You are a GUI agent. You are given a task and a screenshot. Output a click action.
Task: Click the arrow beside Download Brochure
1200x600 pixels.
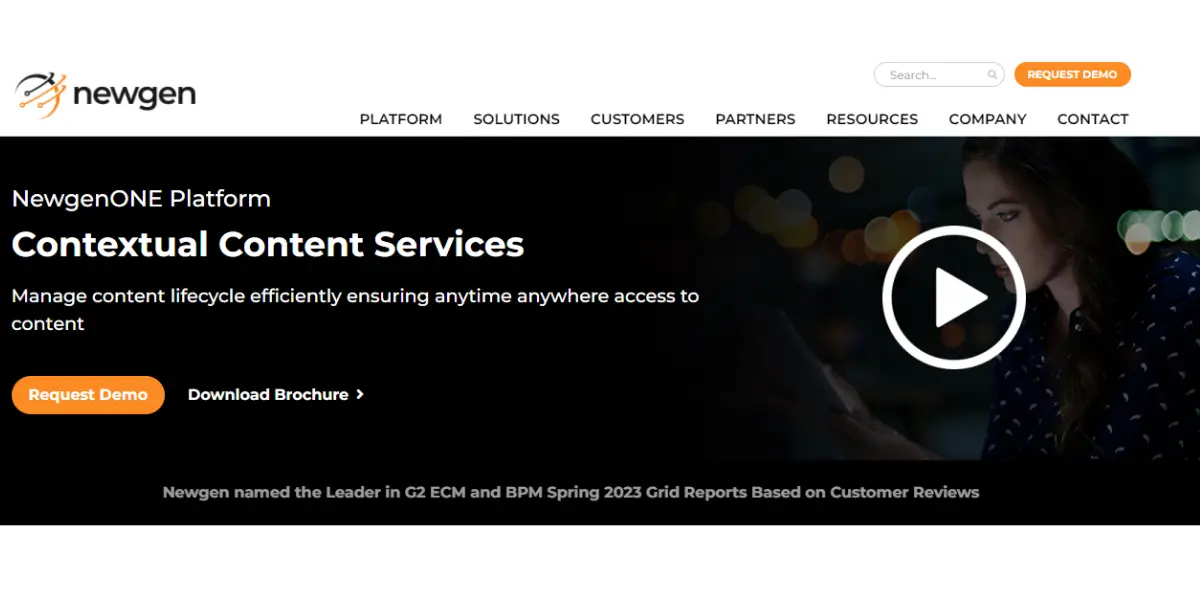360,395
